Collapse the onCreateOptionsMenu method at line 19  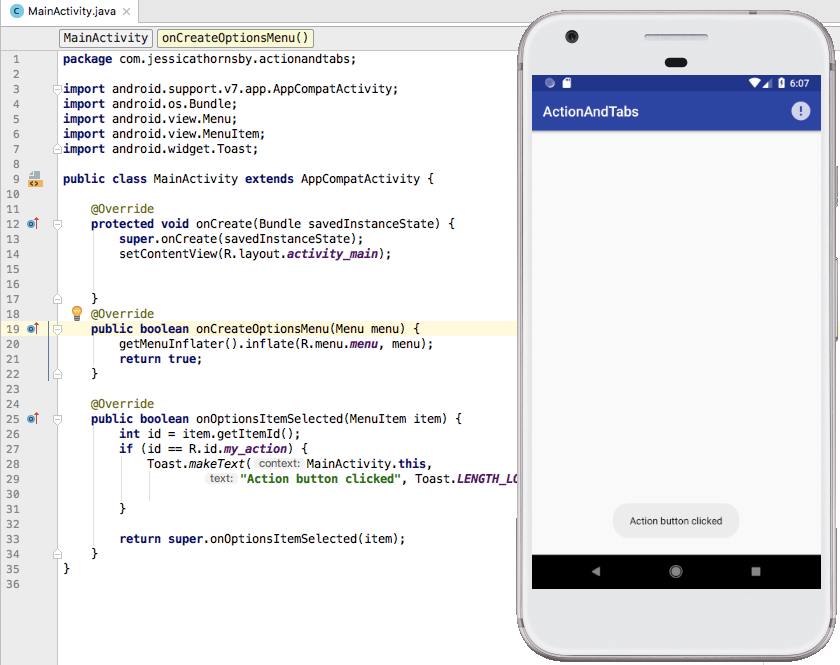57,329
